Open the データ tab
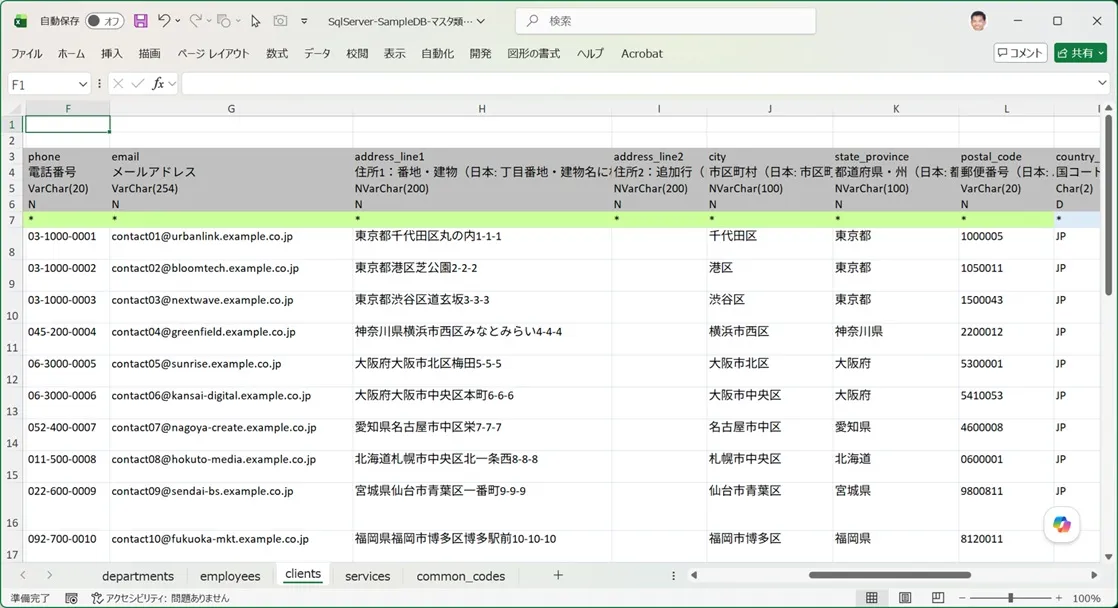Viewport: 1118px width, 608px height. tap(317, 53)
